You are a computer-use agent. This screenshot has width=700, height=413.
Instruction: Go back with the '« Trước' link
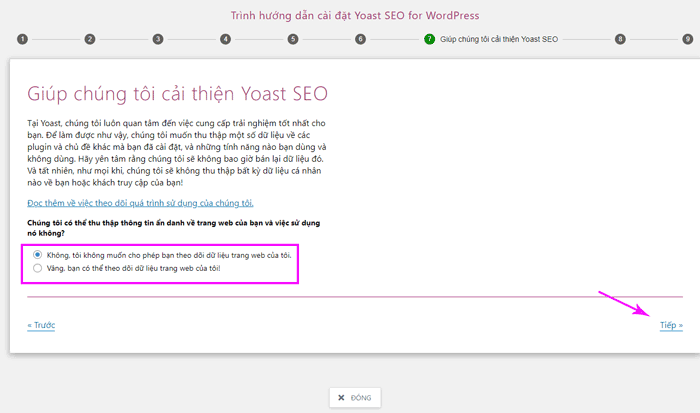coord(41,325)
